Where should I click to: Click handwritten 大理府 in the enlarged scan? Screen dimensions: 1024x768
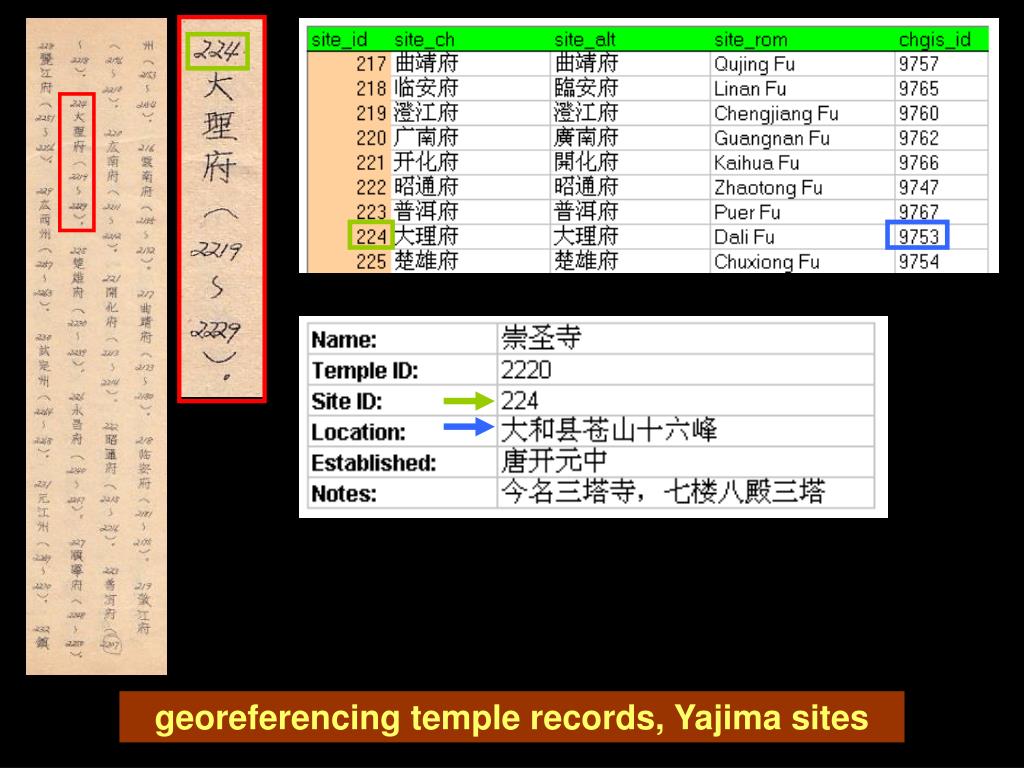(x=219, y=128)
